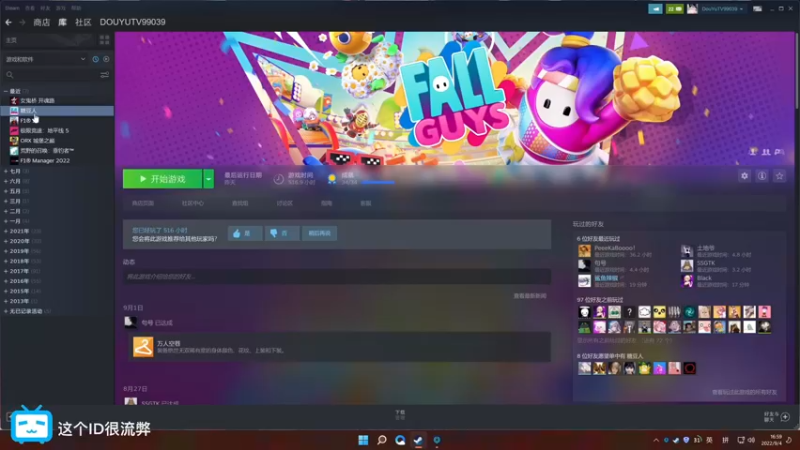This screenshot has height=450, width=800.
Task: Toggle show ready-to-play games icon
Action: pos(106,59)
